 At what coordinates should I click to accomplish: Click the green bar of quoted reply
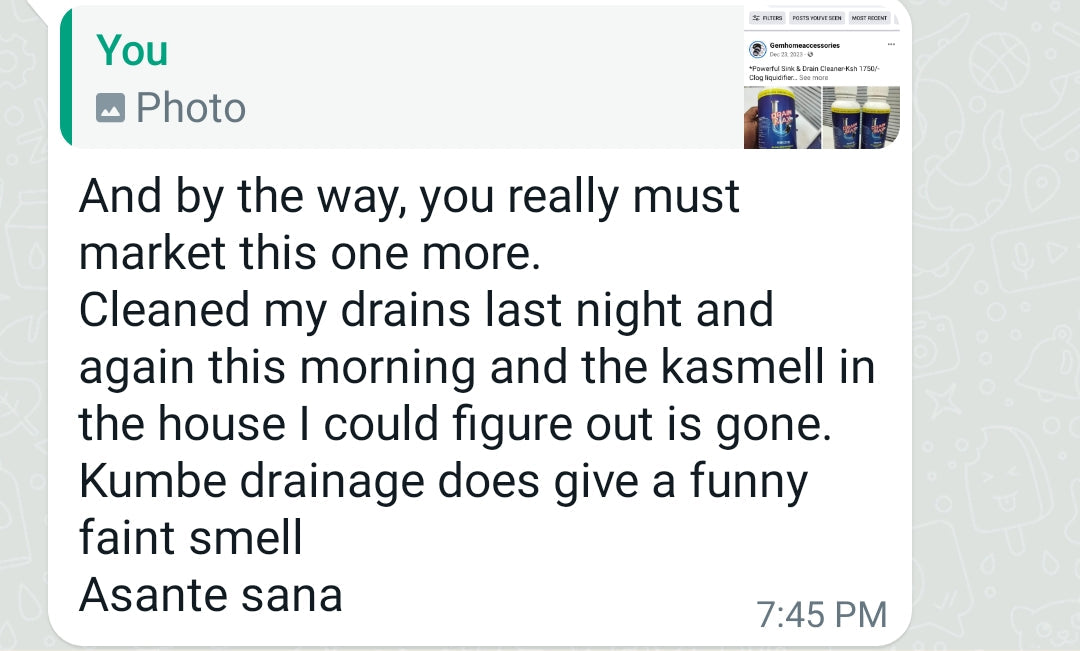66,77
